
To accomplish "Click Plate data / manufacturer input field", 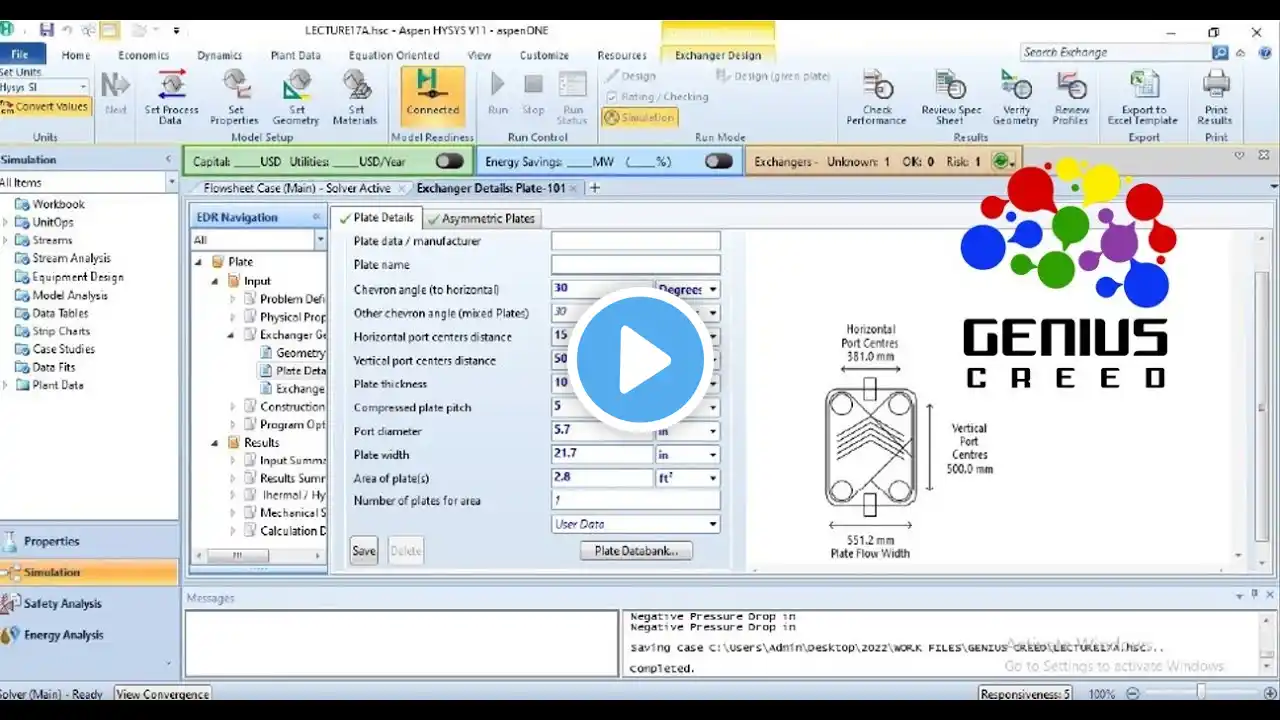I will click(636, 241).
